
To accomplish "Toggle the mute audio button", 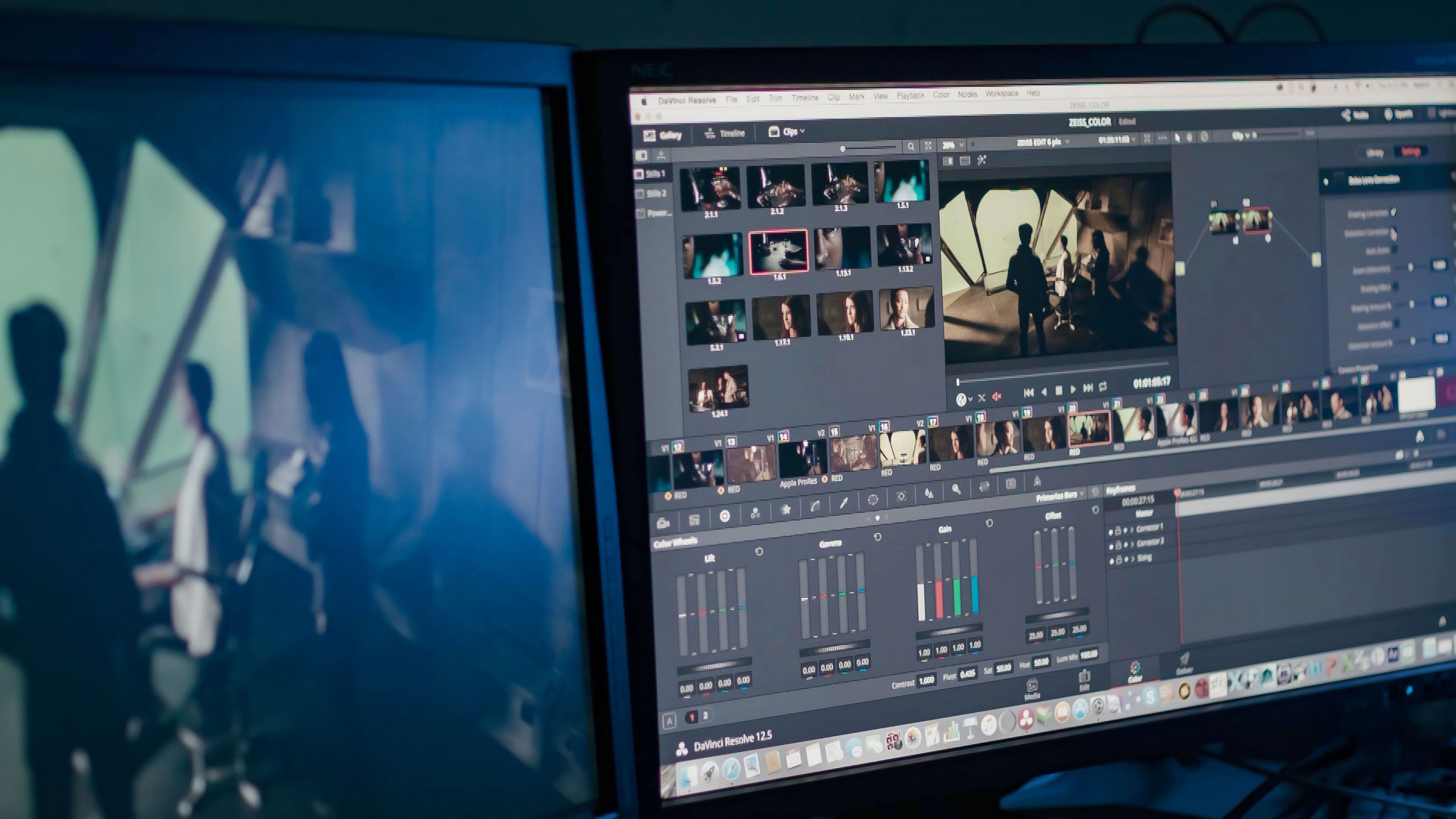I will pos(997,397).
